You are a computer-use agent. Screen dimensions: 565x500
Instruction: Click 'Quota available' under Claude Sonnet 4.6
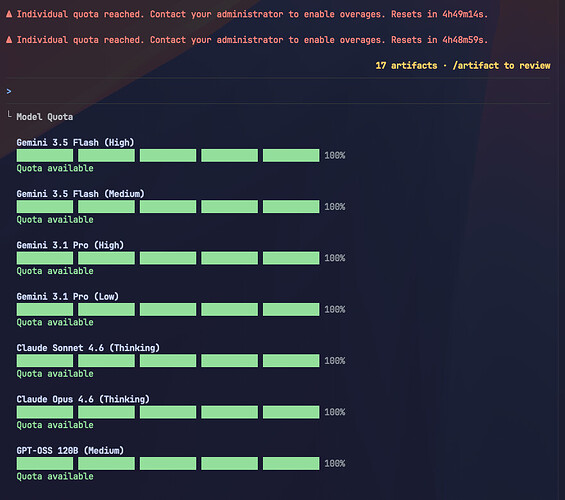[x=55, y=374]
